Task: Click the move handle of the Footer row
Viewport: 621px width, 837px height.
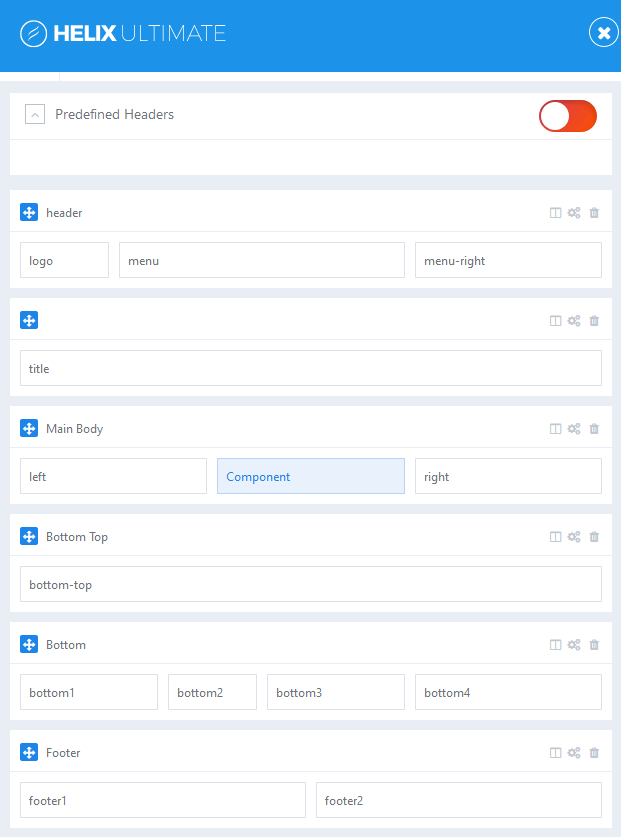Action: 29,753
